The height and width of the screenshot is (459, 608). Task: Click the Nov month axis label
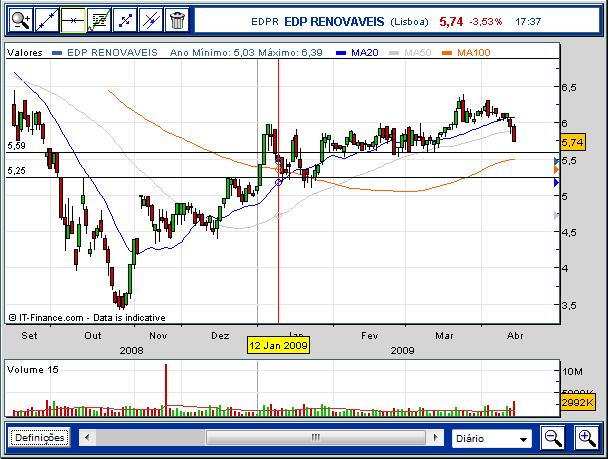[158, 335]
